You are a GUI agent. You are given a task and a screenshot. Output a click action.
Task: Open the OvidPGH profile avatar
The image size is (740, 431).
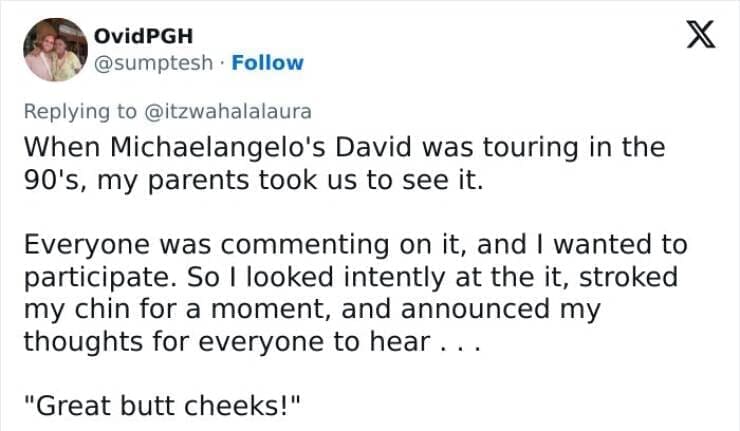(x=53, y=50)
